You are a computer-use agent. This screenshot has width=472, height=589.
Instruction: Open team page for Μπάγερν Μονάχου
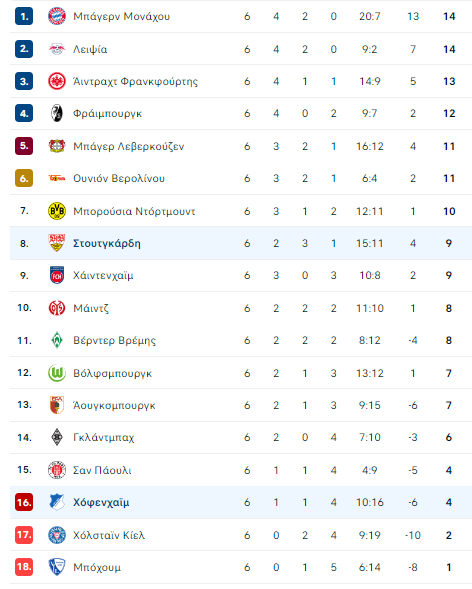click(x=121, y=17)
